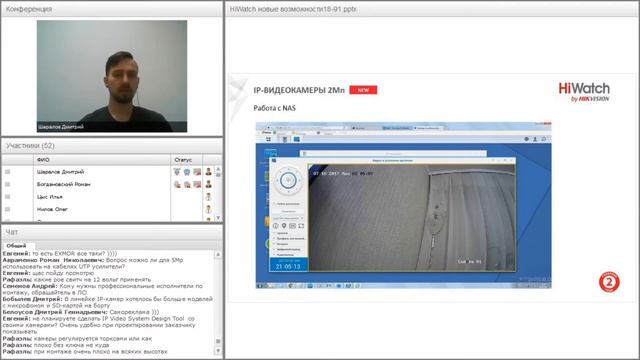Click red NEW badge on slide
The image size is (640, 360).
363,90
